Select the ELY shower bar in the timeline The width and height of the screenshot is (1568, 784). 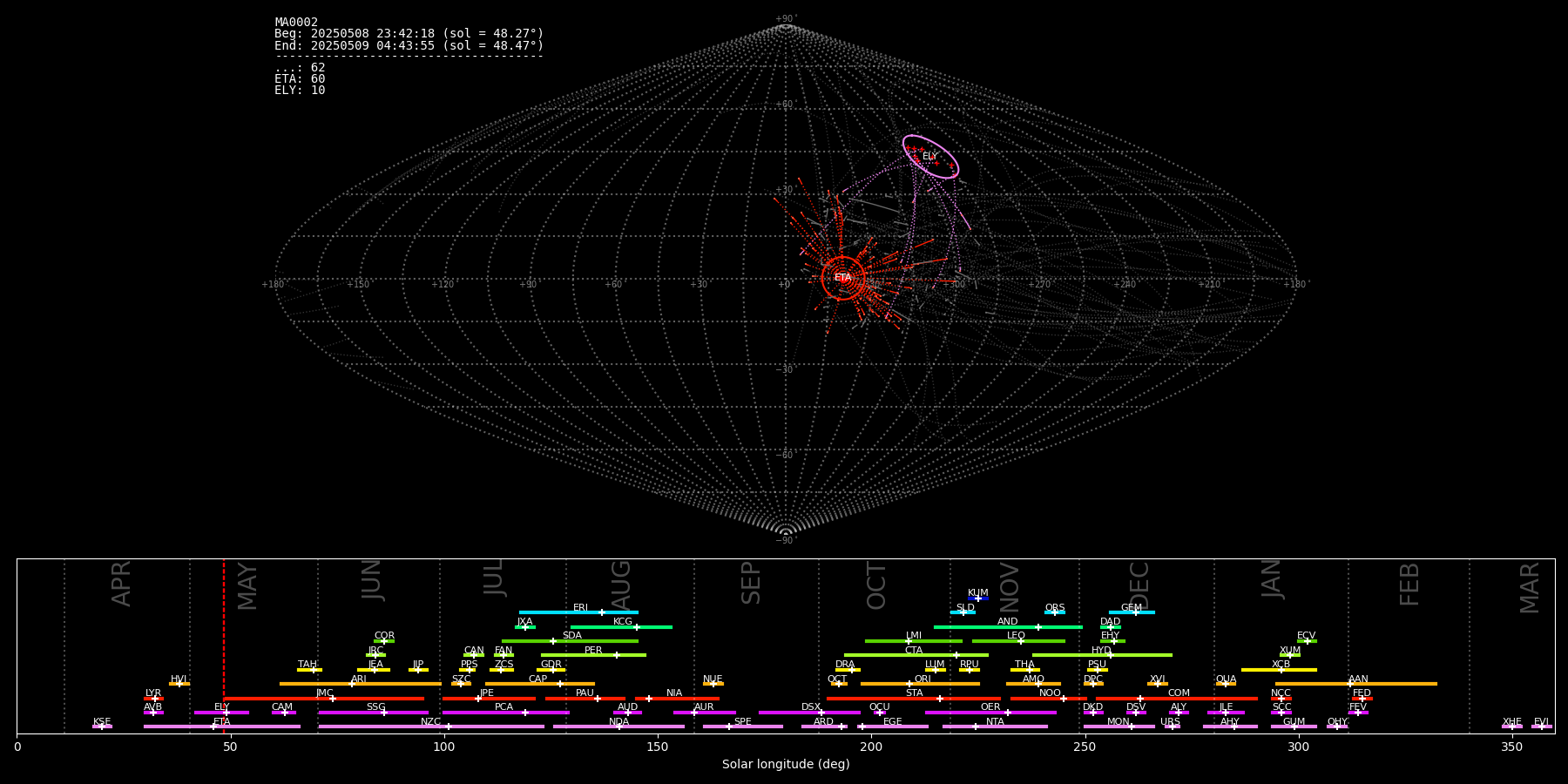(x=221, y=713)
